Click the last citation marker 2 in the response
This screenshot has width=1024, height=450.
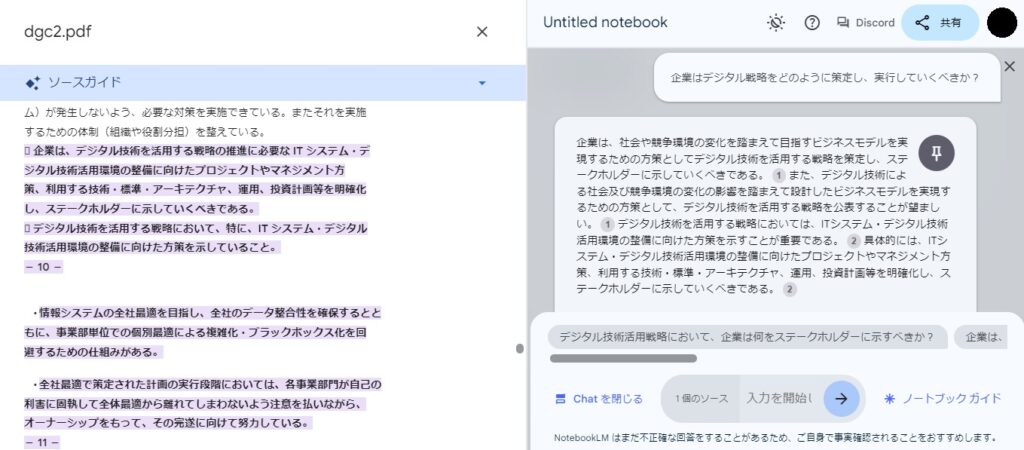(790, 289)
